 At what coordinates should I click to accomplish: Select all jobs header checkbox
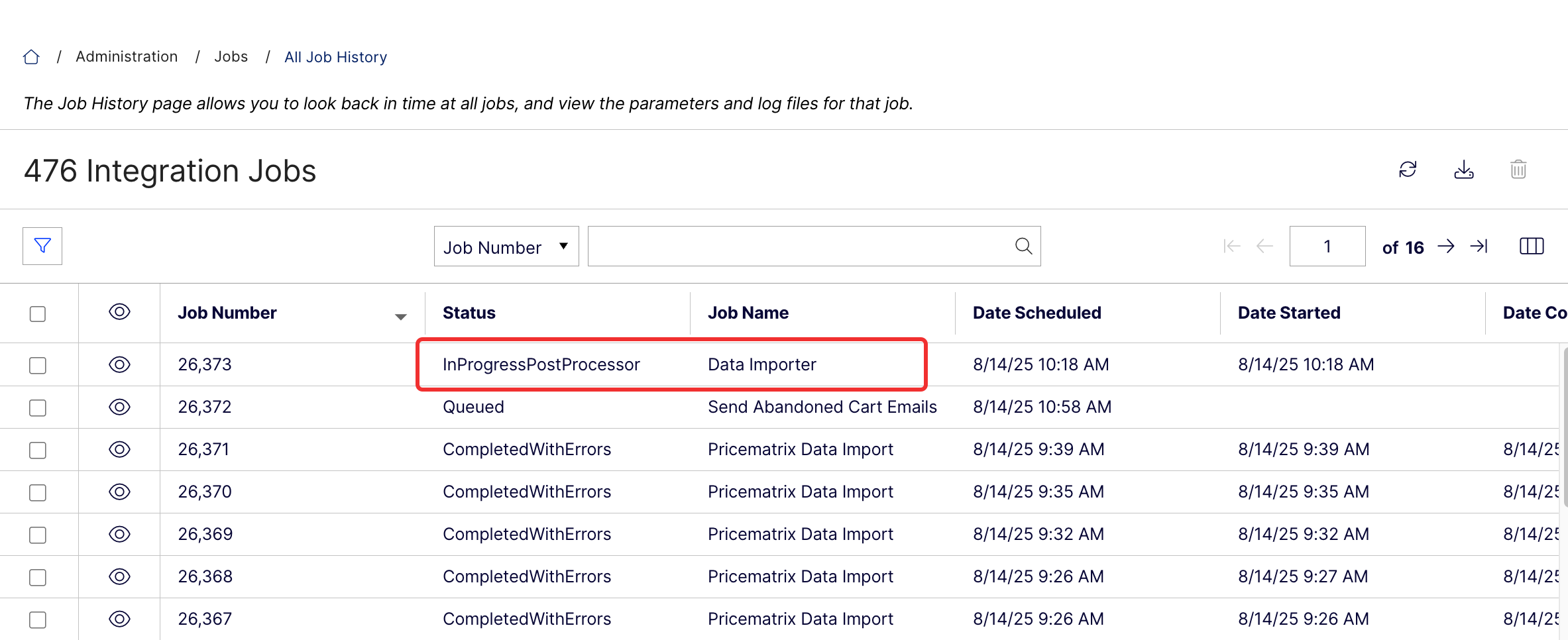pyautogui.click(x=38, y=313)
